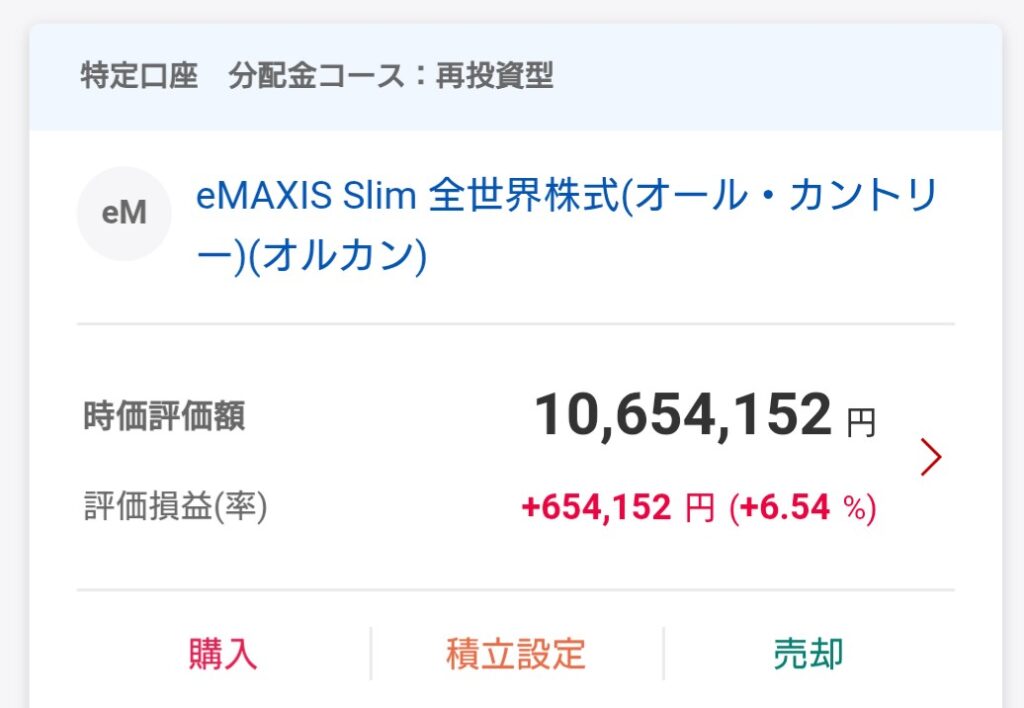The height and width of the screenshot is (708, 1024).
Task: Click the horizontal line below the fund name
Action: click(x=516, y=324)
